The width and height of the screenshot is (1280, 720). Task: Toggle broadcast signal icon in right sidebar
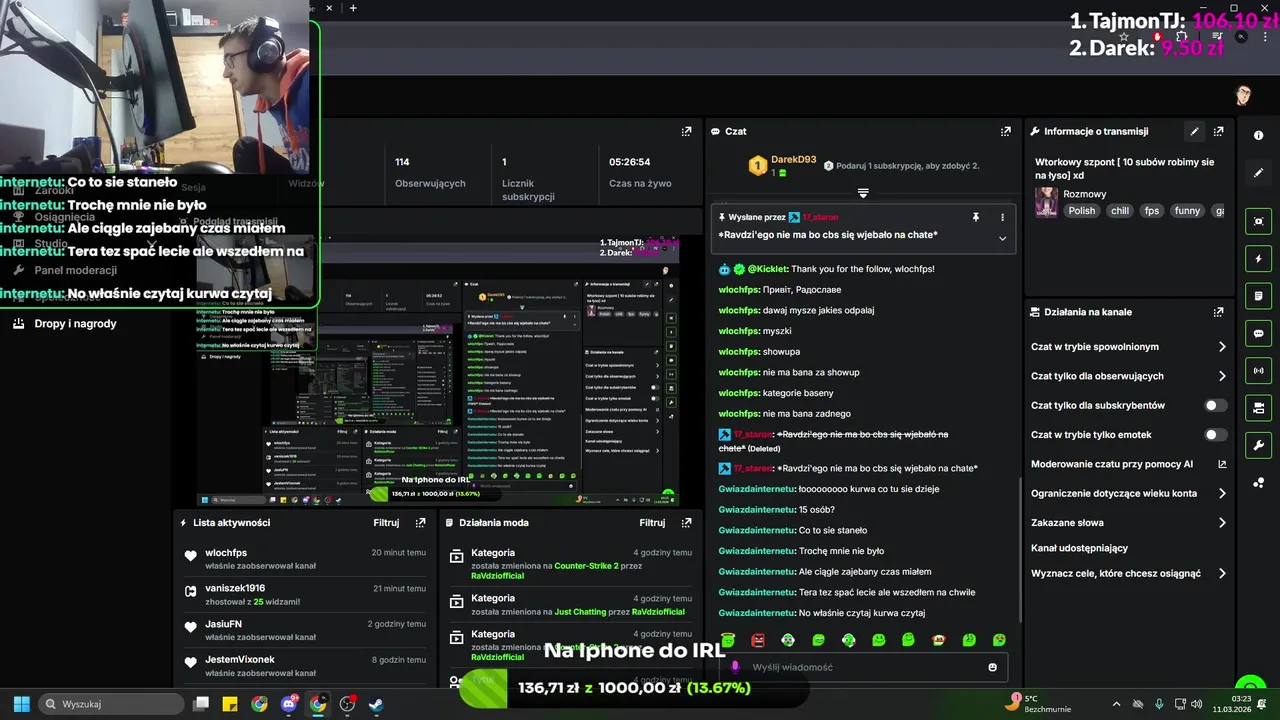(1258, 371)
